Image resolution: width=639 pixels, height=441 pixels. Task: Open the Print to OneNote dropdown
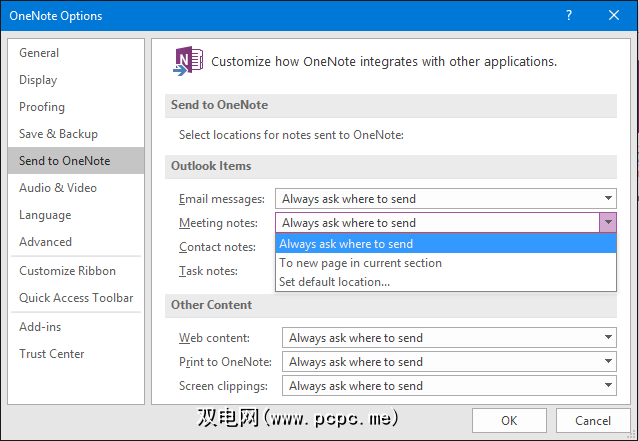[x=609, y=362]
